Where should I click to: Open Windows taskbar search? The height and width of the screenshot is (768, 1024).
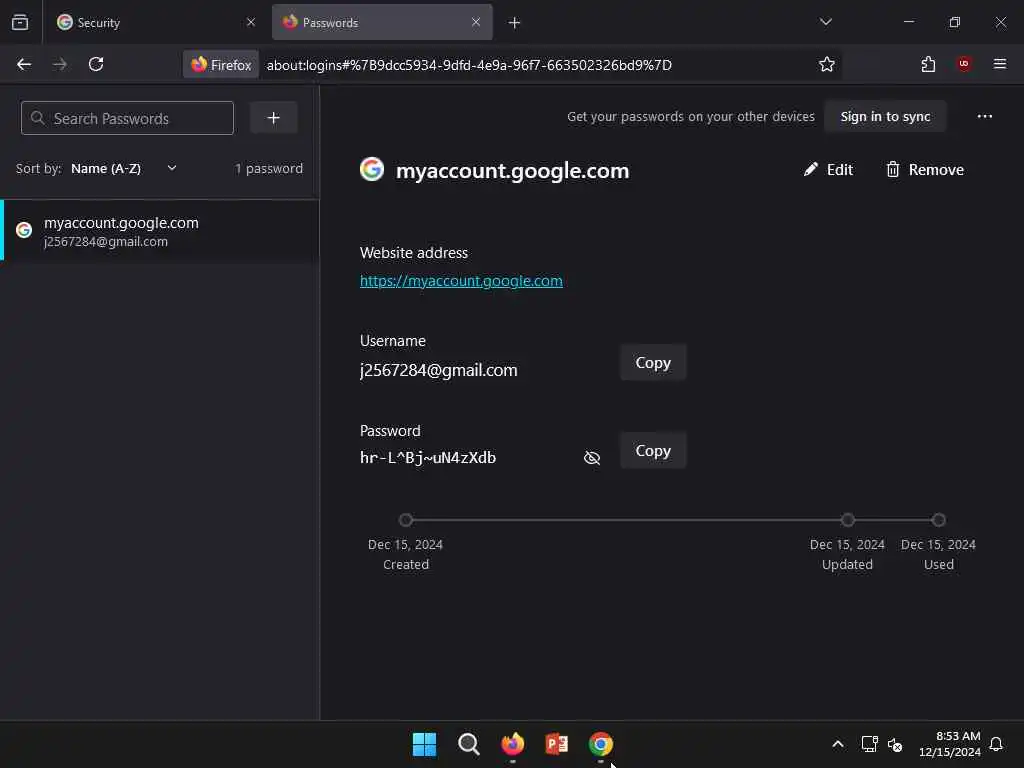pyautogui.click(x=469, y=744)
